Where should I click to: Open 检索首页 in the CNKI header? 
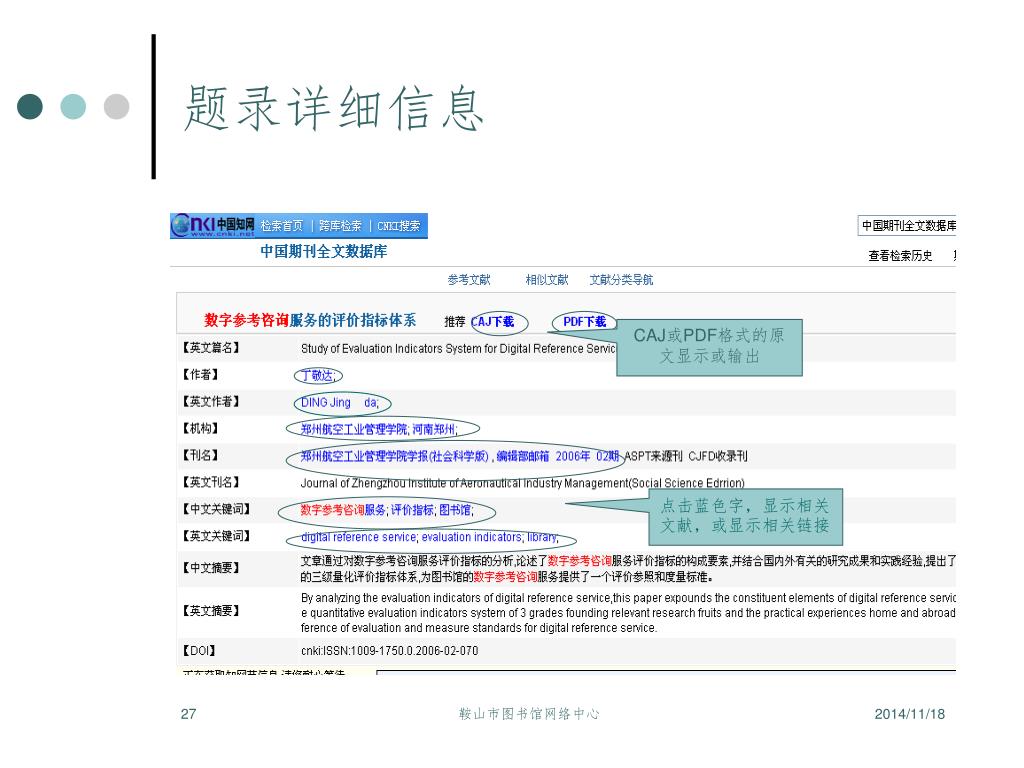[x=281, y=226]
